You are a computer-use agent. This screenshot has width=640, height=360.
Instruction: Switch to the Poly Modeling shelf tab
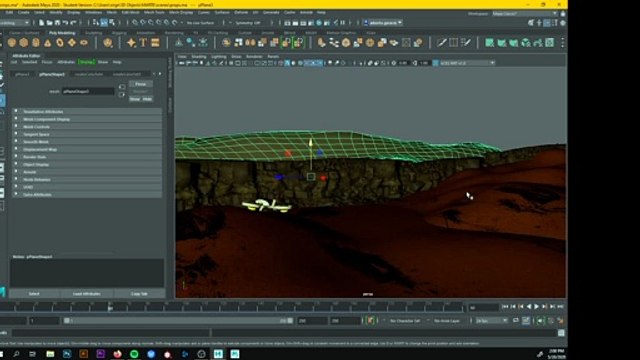(62, 33)
